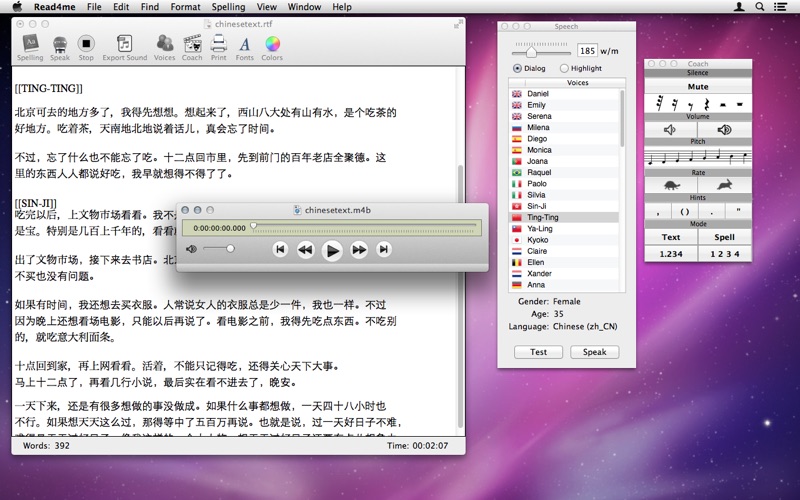Click the Voices list scrollbar
The image size is (800, 500).
[622, 118]
